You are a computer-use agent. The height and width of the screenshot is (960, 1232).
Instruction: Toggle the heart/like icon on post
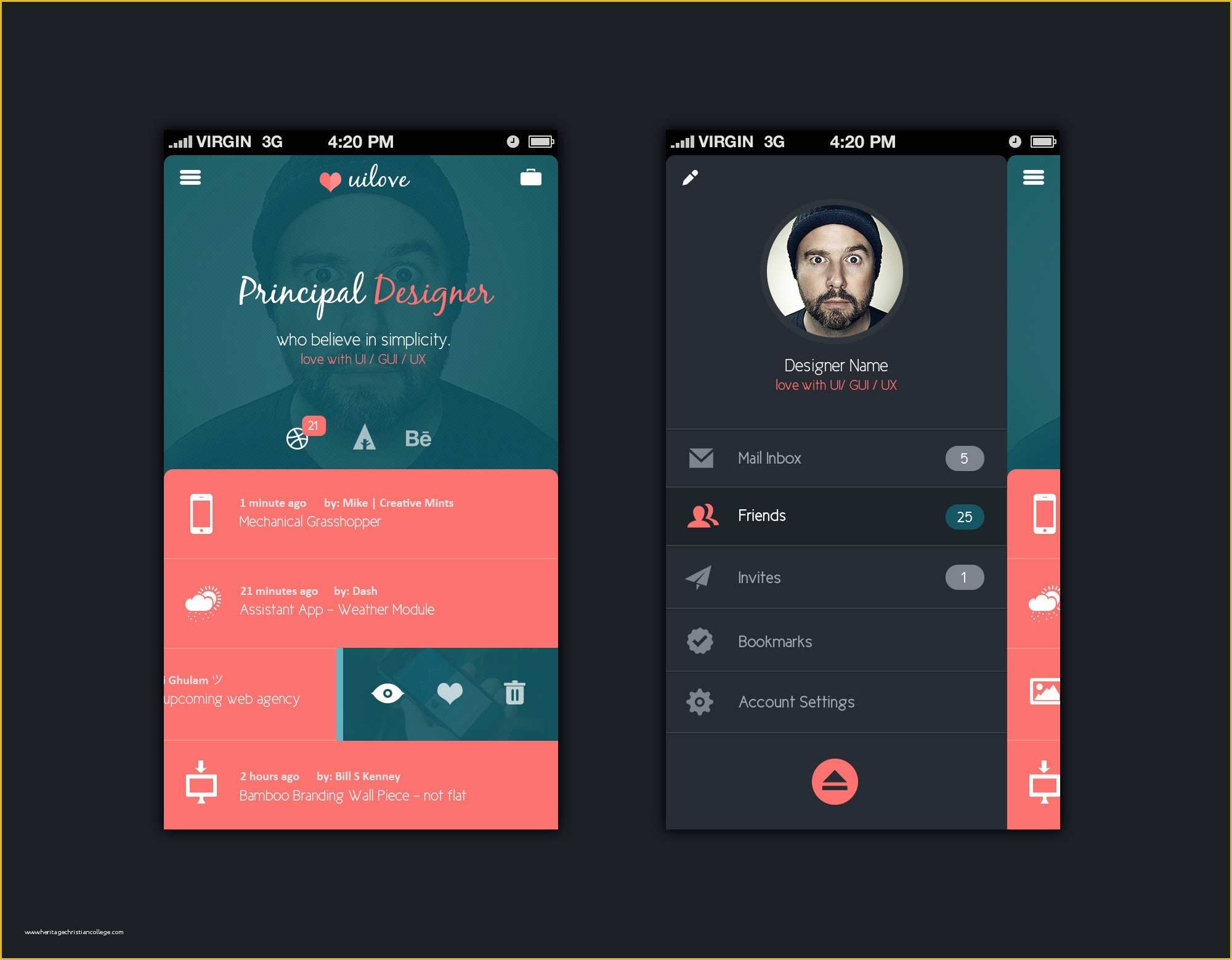(x=448, y=694)
